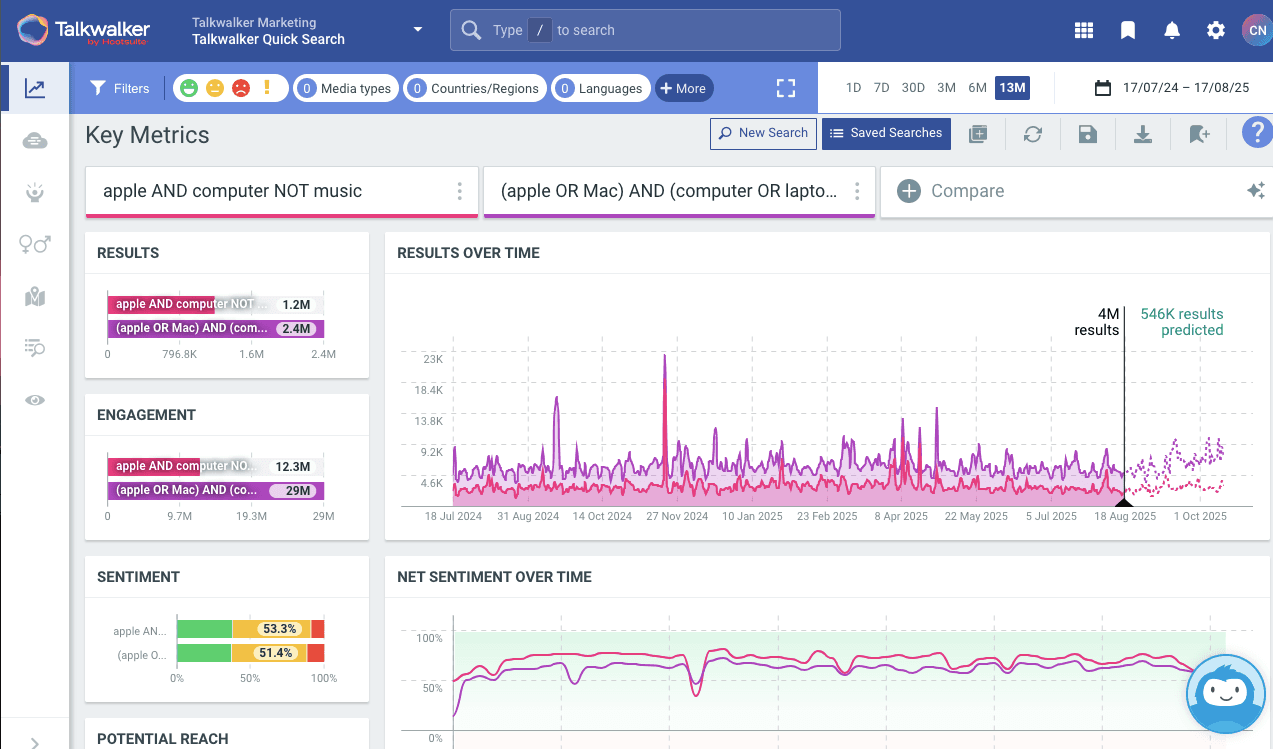
Task: Click the download export icon
Action: point(1143,134)
